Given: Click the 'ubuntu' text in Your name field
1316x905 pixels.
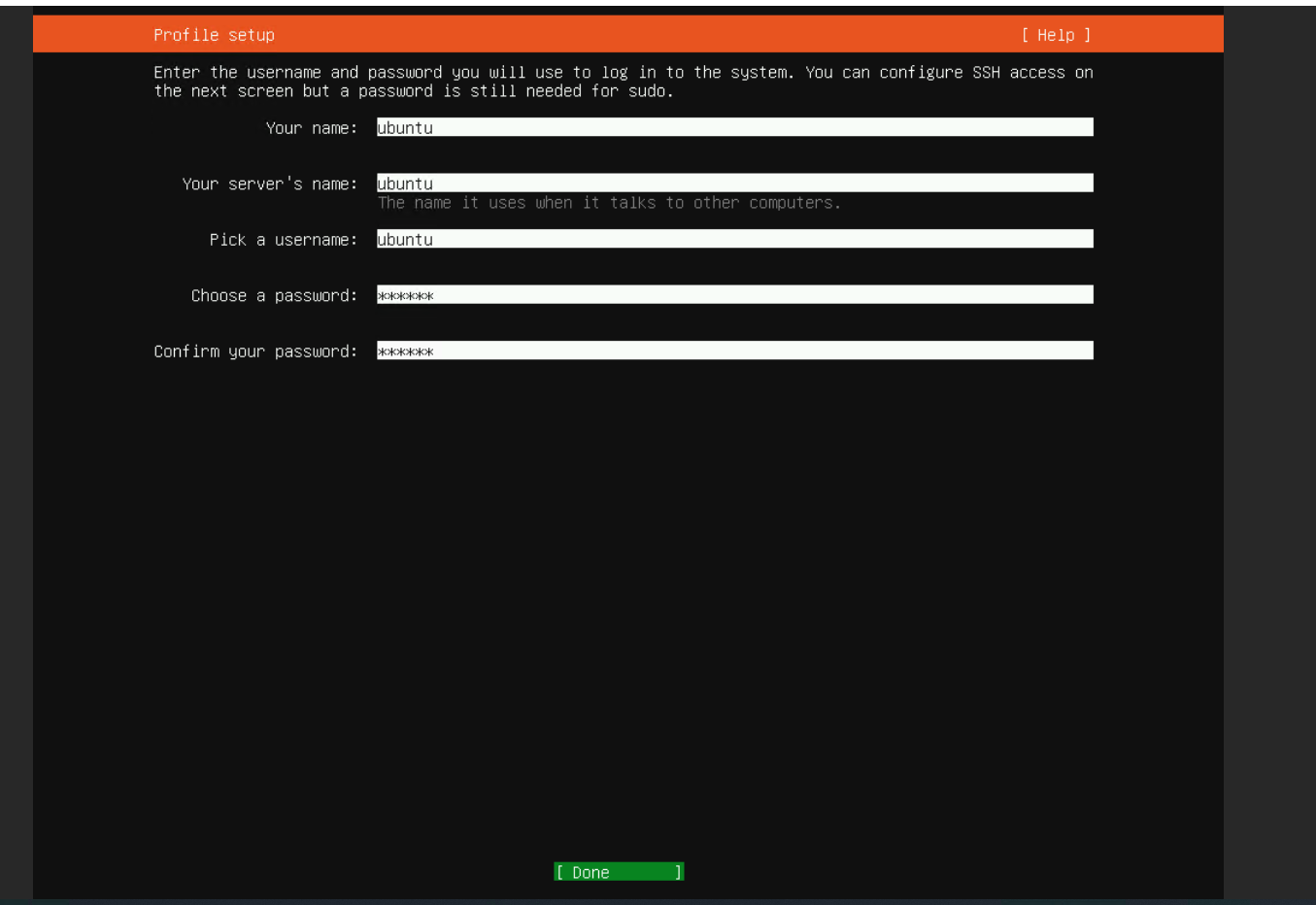Looking at the screenshot, I should 405,128.
